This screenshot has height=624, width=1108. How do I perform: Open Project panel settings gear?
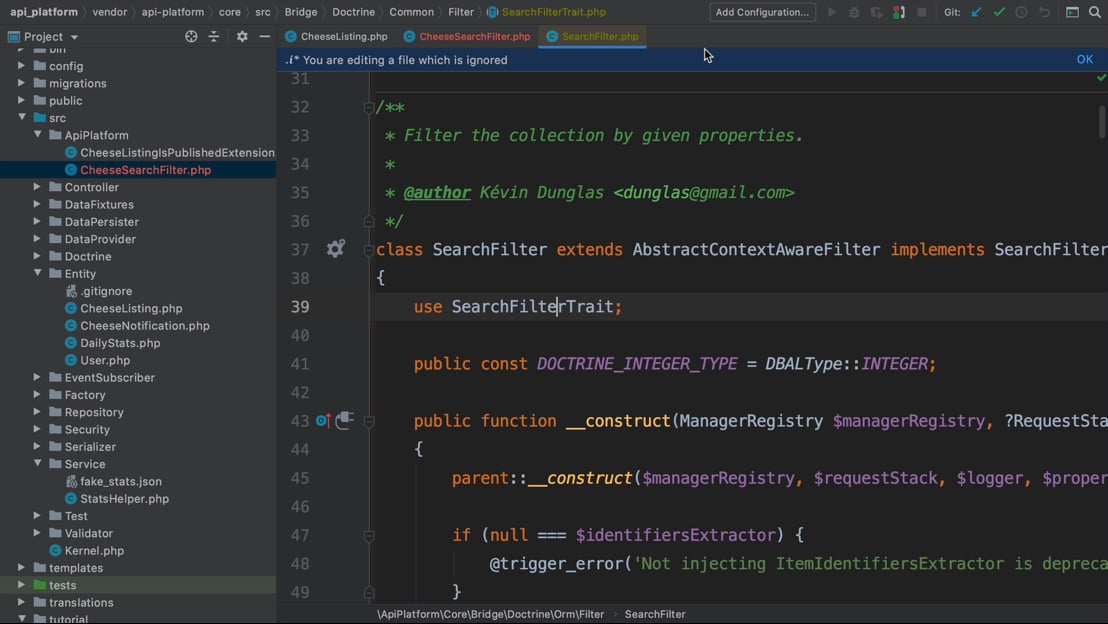(242, 37)
